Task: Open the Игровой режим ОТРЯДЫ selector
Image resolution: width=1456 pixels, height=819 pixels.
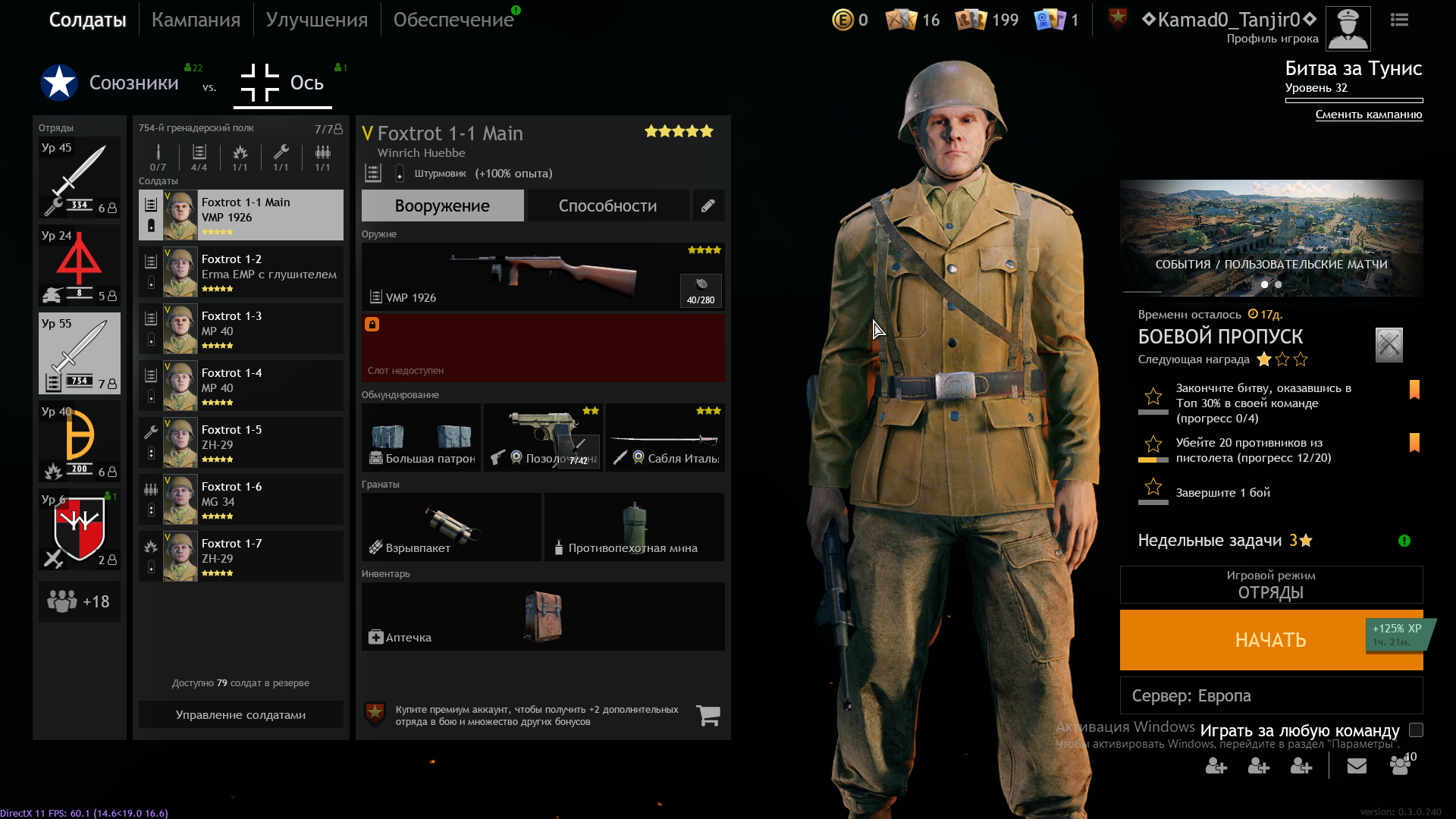Action: pos(1271,585)
